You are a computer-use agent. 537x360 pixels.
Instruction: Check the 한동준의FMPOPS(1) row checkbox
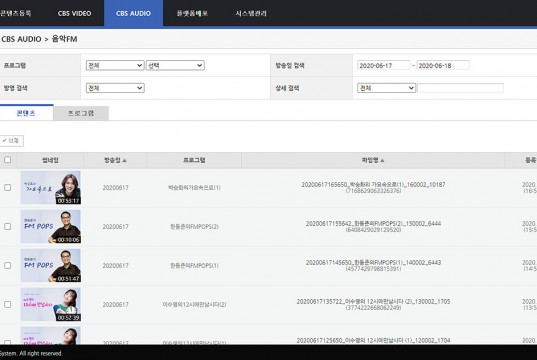pyautogui.click(x=8, y=265)
